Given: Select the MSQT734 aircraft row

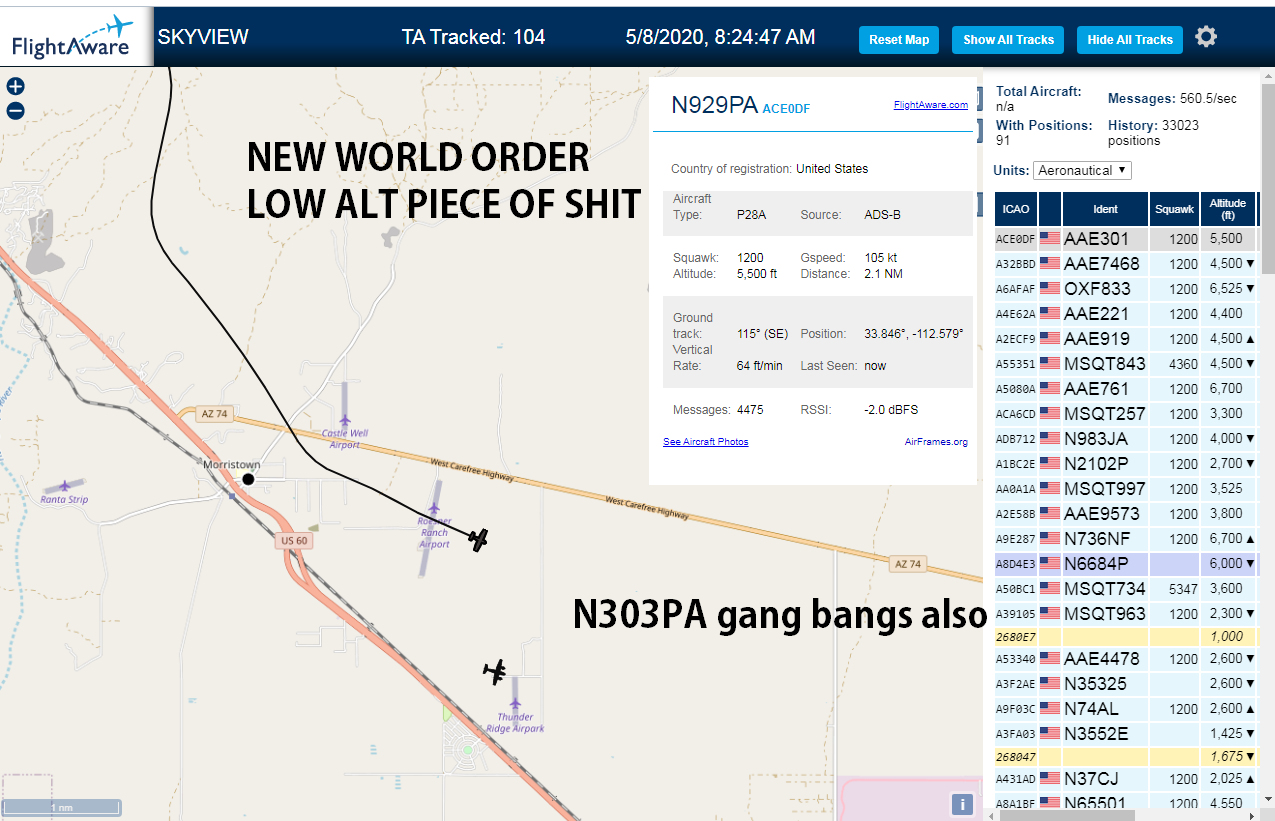Looking at the screenshot, I should pos(1125,589).
